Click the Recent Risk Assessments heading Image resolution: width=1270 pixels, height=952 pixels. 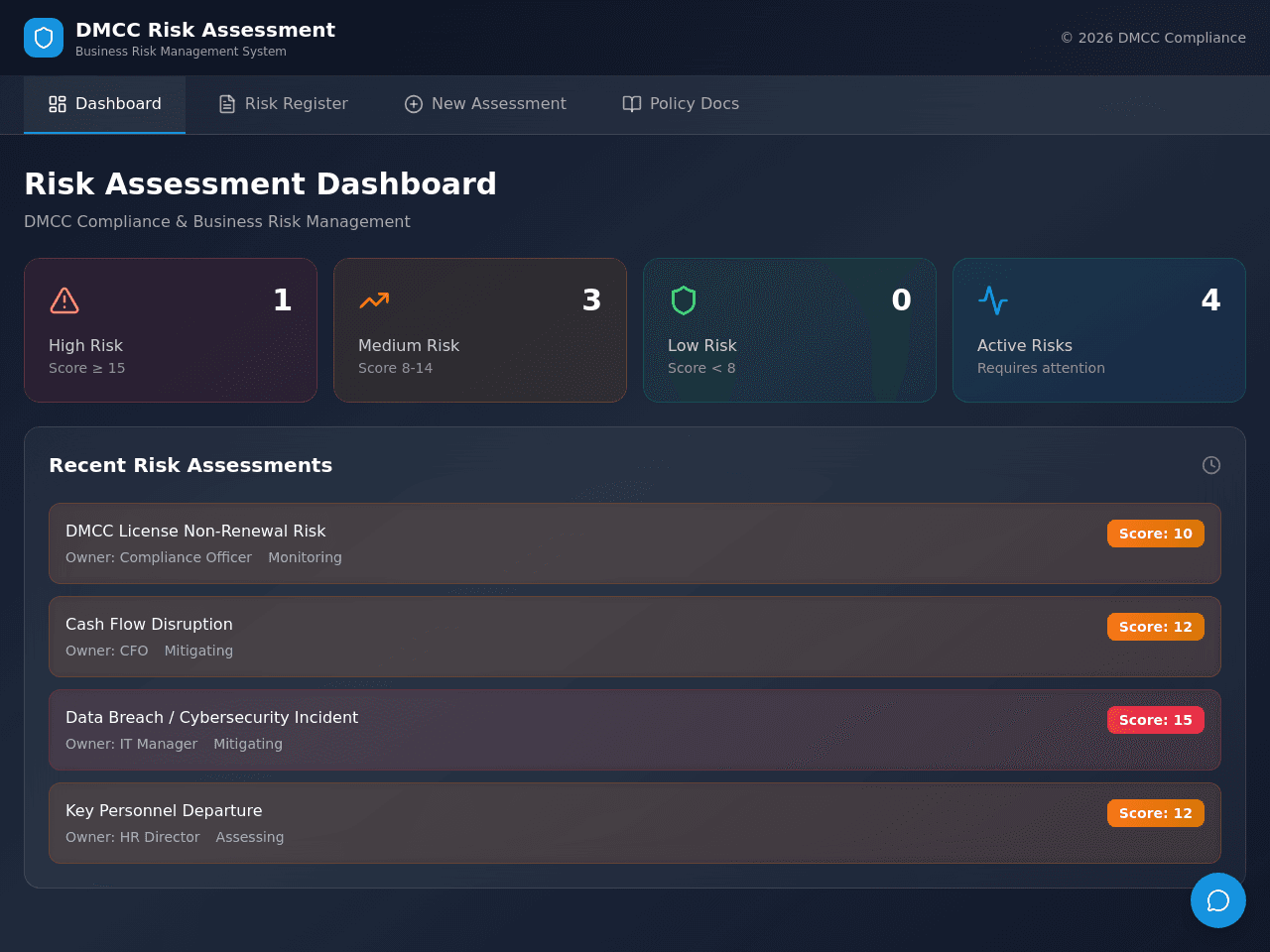pos(190,465)
